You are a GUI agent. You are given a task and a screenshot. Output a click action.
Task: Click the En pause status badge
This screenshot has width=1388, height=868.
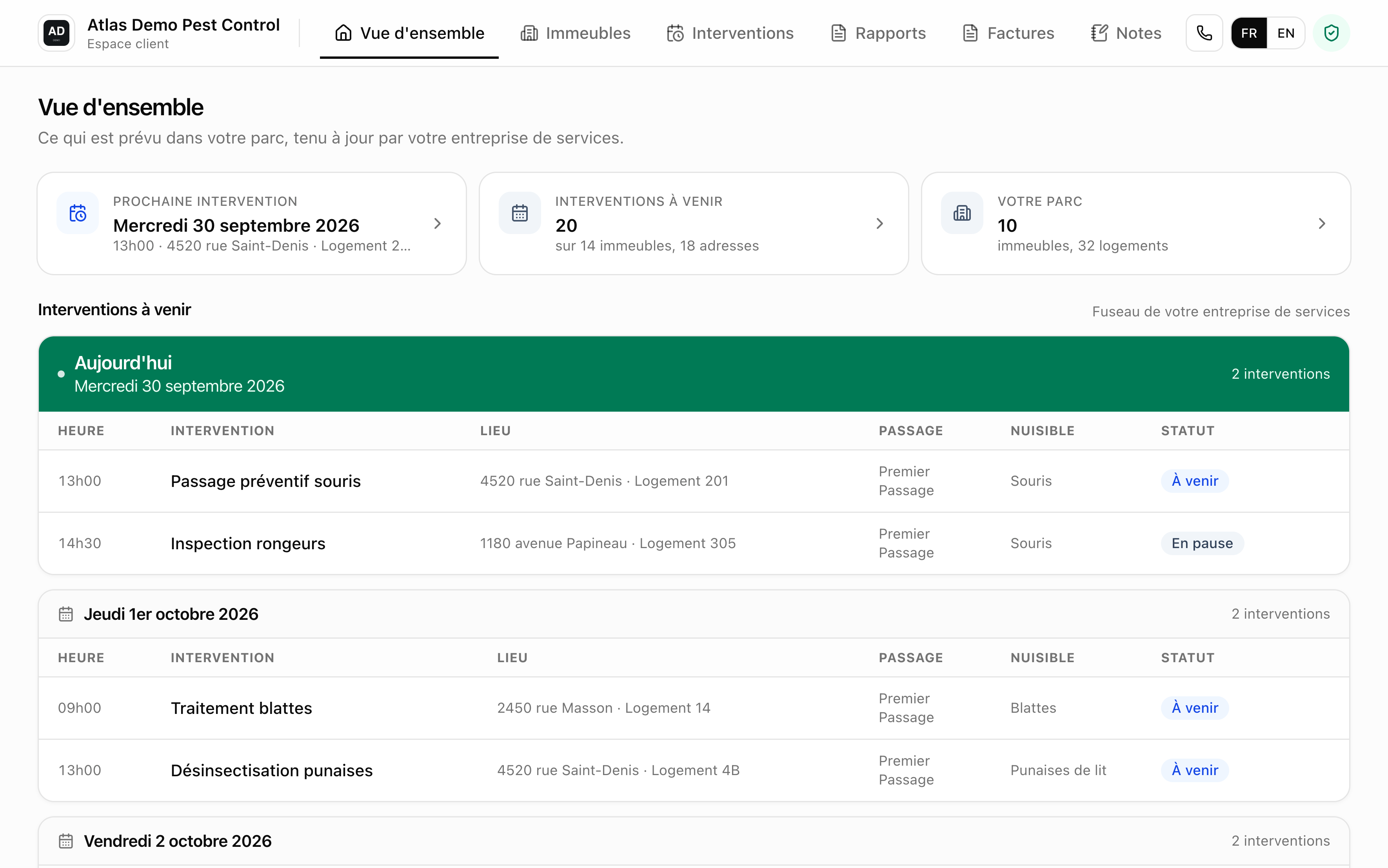click(x=1202, y=543)
